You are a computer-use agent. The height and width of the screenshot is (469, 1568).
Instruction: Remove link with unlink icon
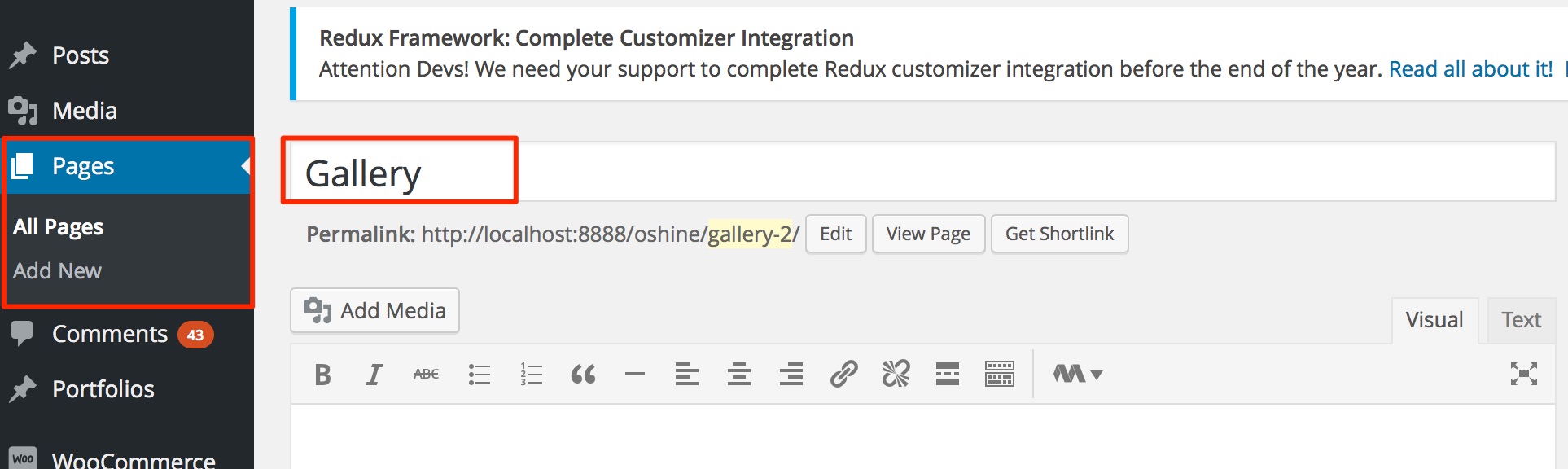pos(896,375)
